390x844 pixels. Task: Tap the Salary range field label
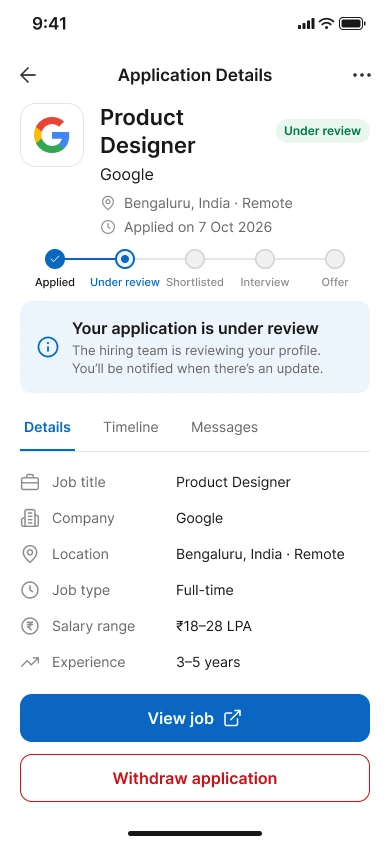94,627
